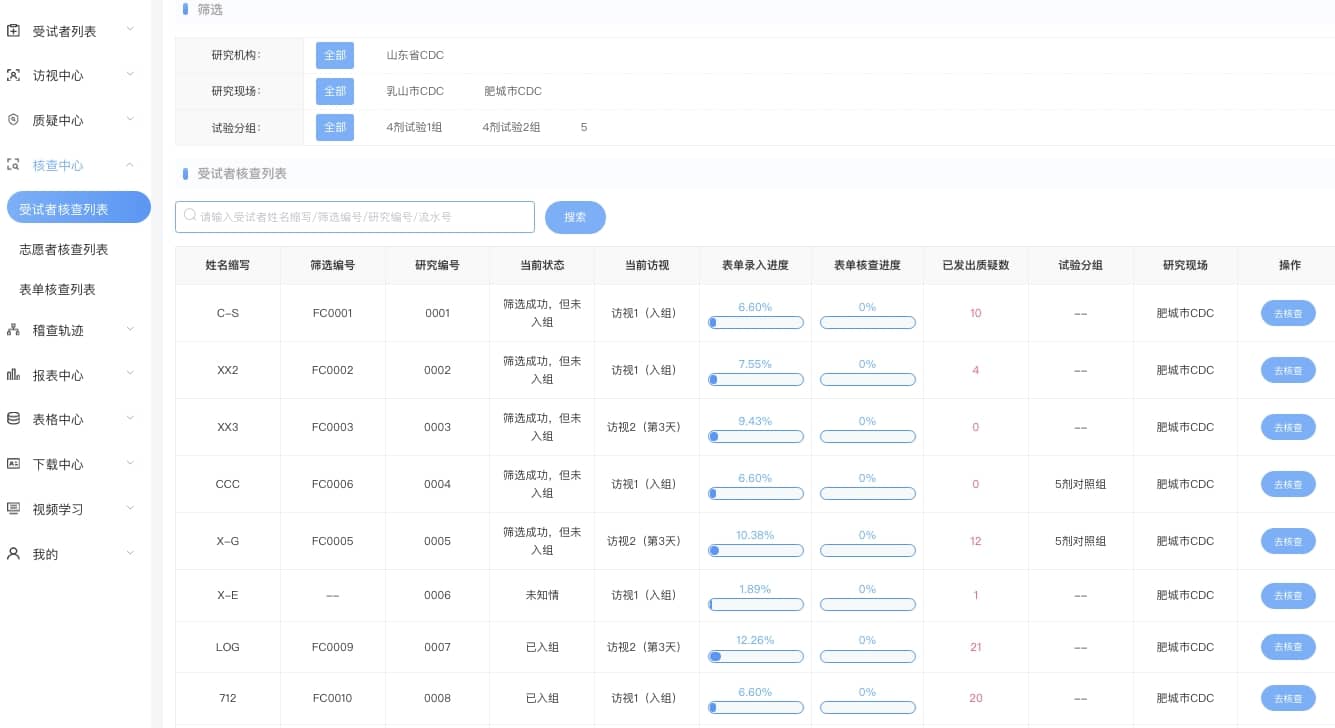Screen dimensions: 1335x728
Task: Click the 受试者列表 sidebar icon
Action: tap(13, 31)
